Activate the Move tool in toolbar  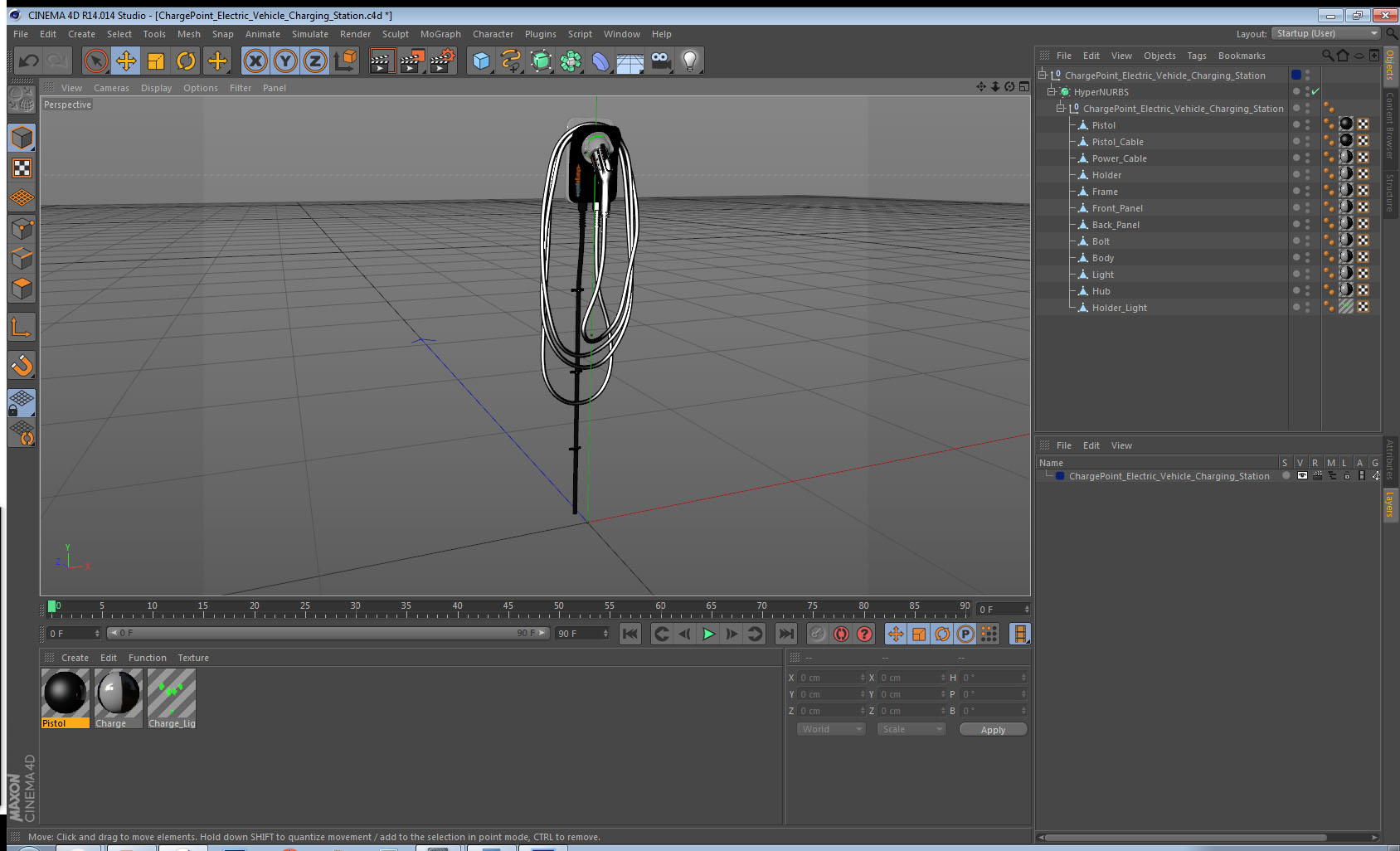(126, 61)
